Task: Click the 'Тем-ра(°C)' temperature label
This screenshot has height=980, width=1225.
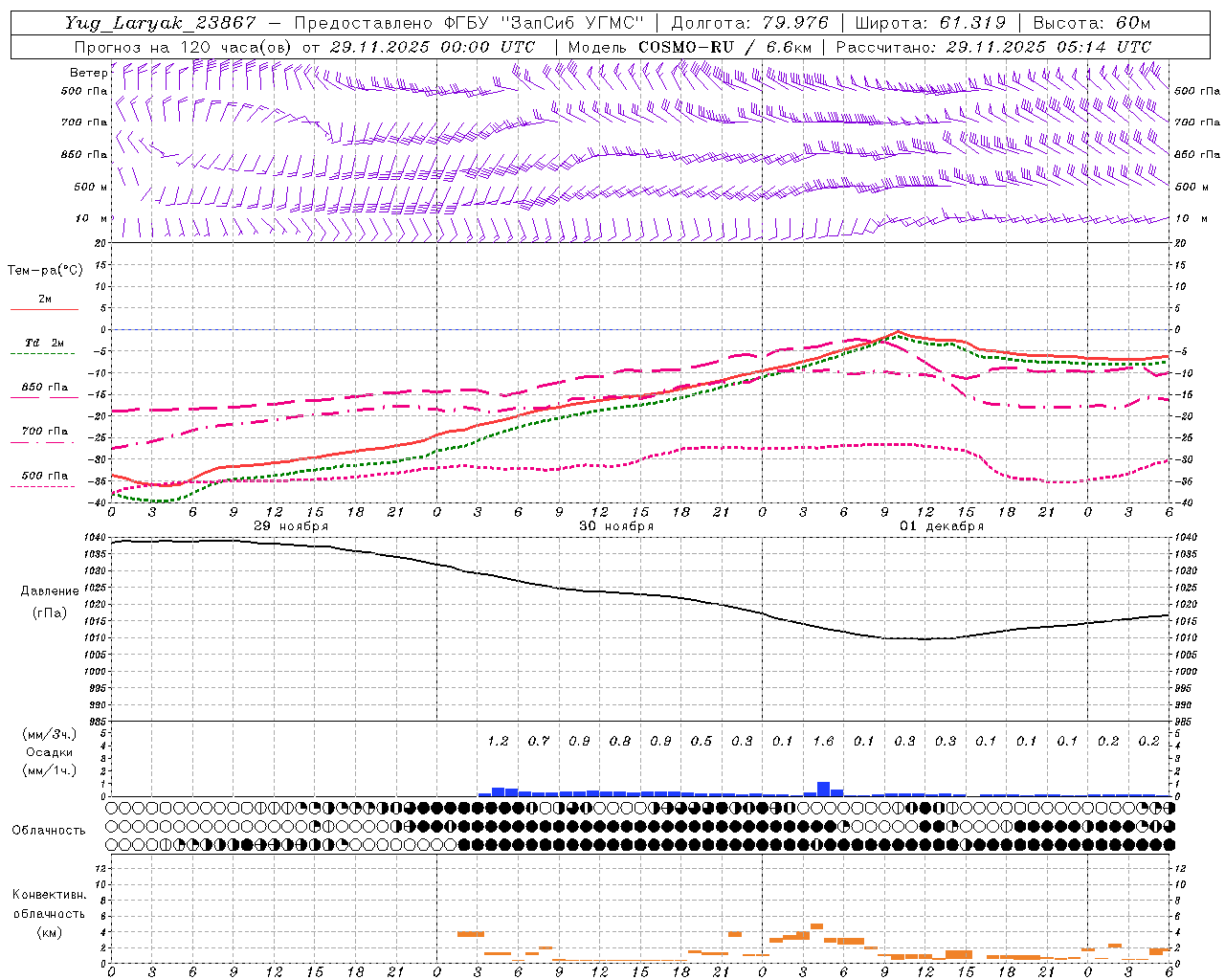Action: pos(45,271)
